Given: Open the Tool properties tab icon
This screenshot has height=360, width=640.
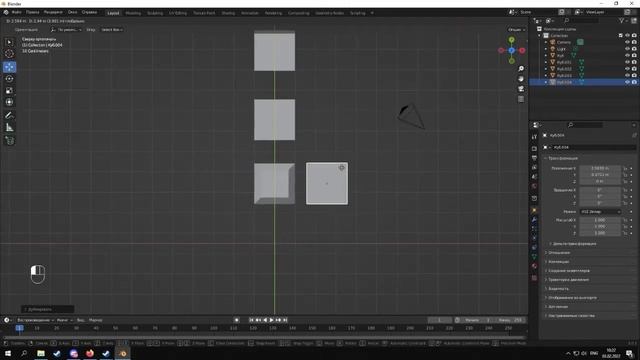Looking at the screenshot, I should pyautogui.click(x=534, y=137).
